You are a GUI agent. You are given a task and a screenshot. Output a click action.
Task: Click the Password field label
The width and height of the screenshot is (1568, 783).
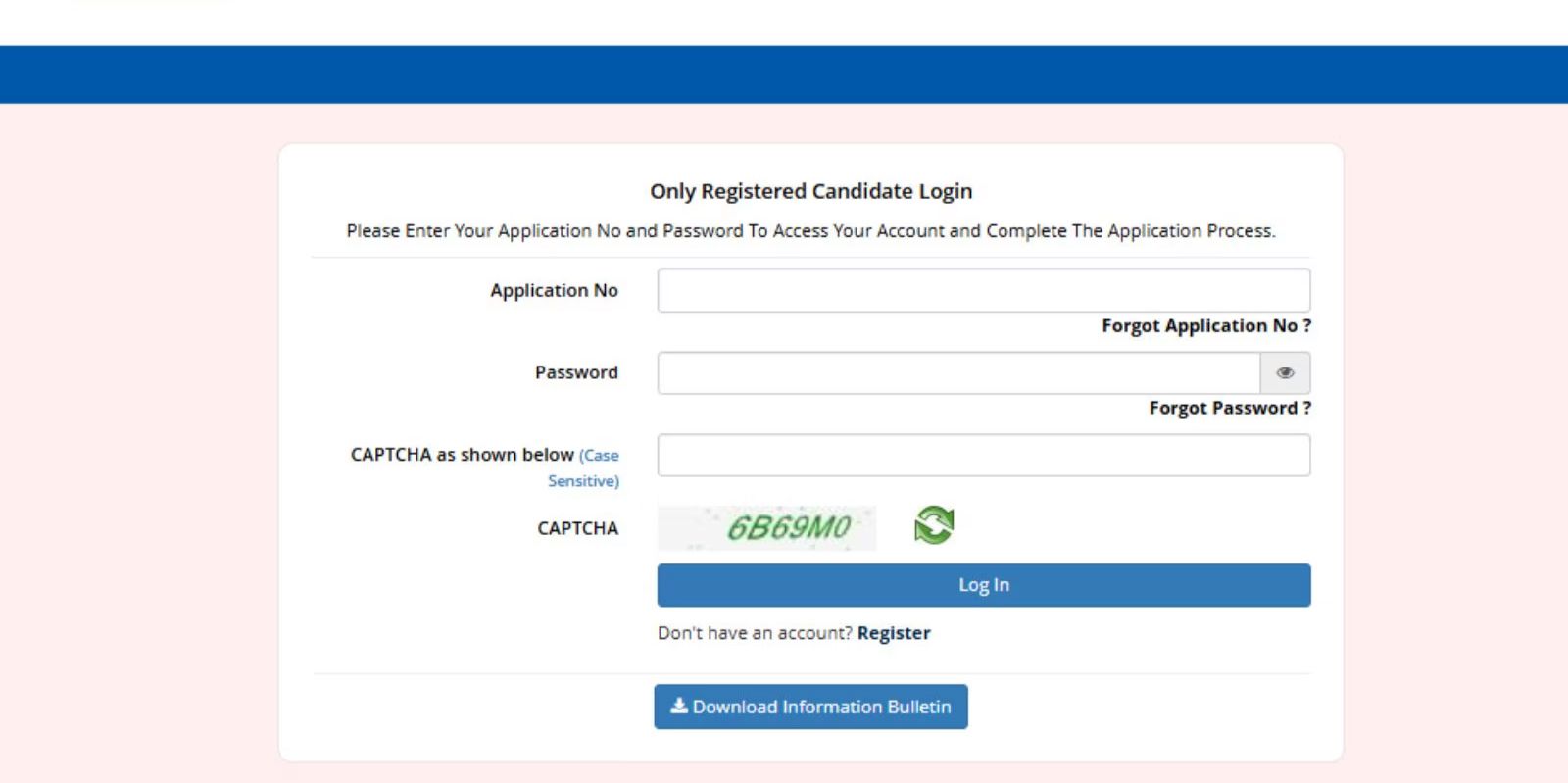pyautogui.click(x=576, y=373)
